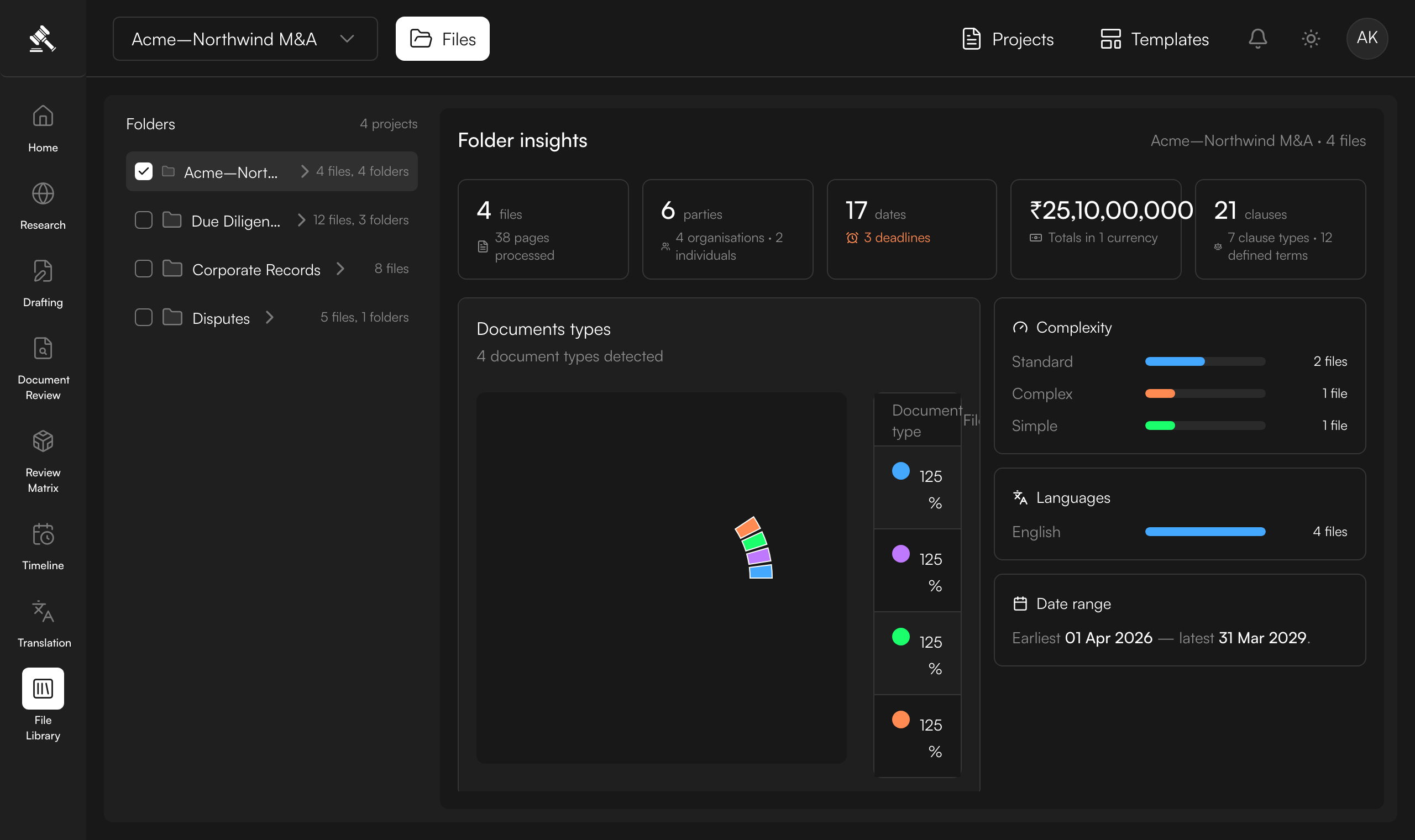This screenshot has height=840, width=1415.
Task: Click the '31 Mar 2029' latest date
Action: (x=1263, y=638)
